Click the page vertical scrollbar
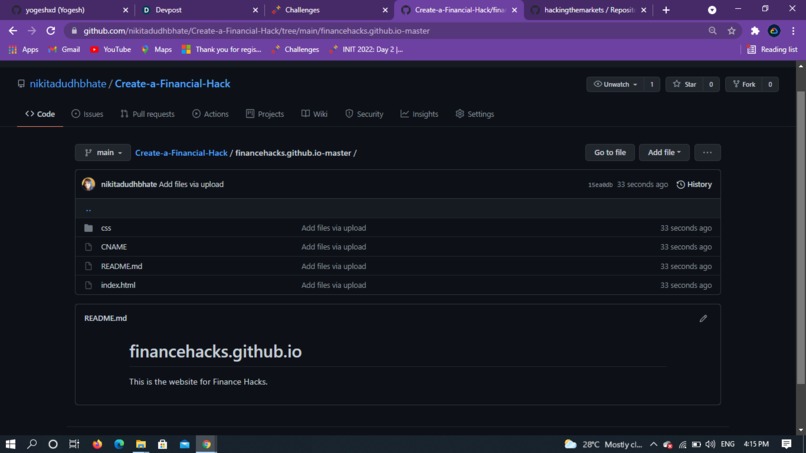The width and height of the screenshot is (806, 453). [x=801, y=237]
